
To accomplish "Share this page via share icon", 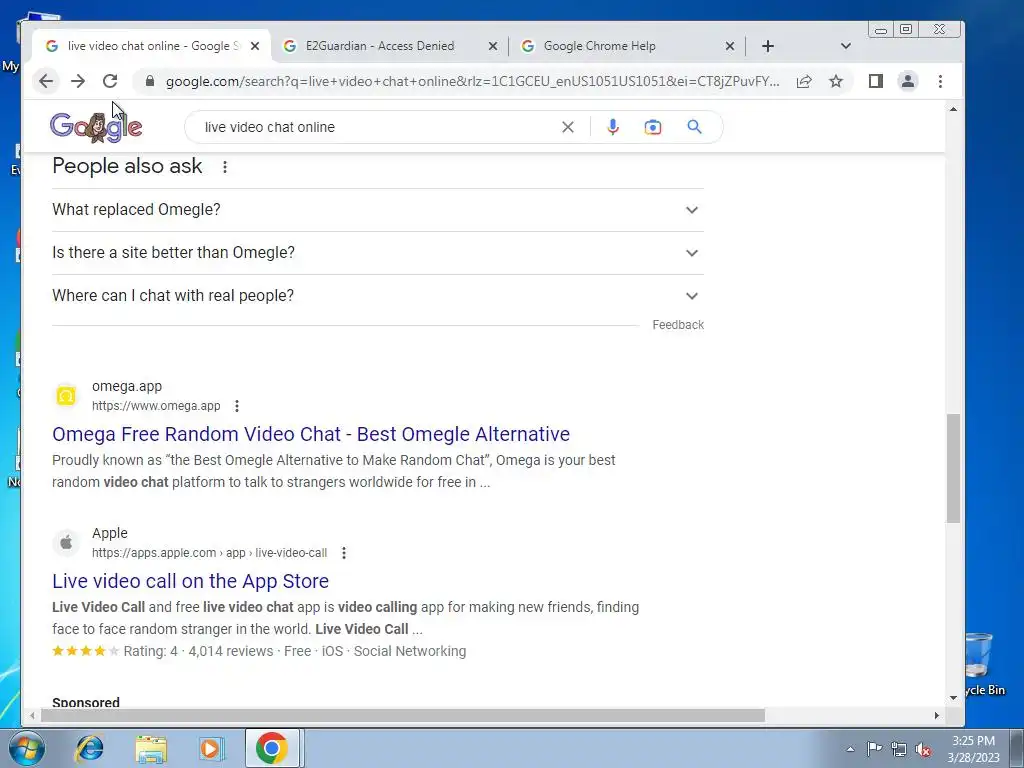I will (804, 81).
